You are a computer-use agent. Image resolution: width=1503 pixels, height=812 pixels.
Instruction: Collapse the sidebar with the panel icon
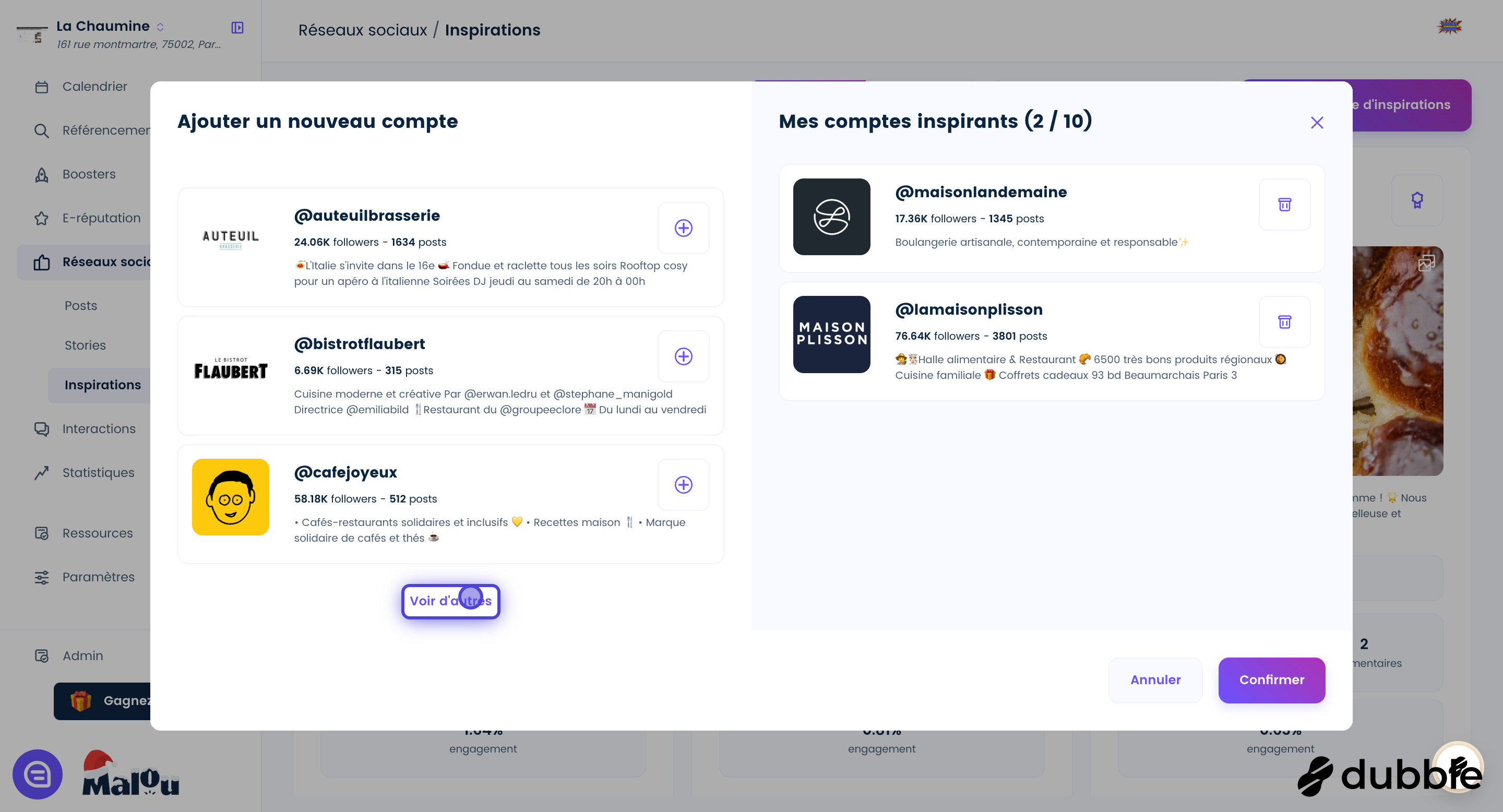coord(237,28)
